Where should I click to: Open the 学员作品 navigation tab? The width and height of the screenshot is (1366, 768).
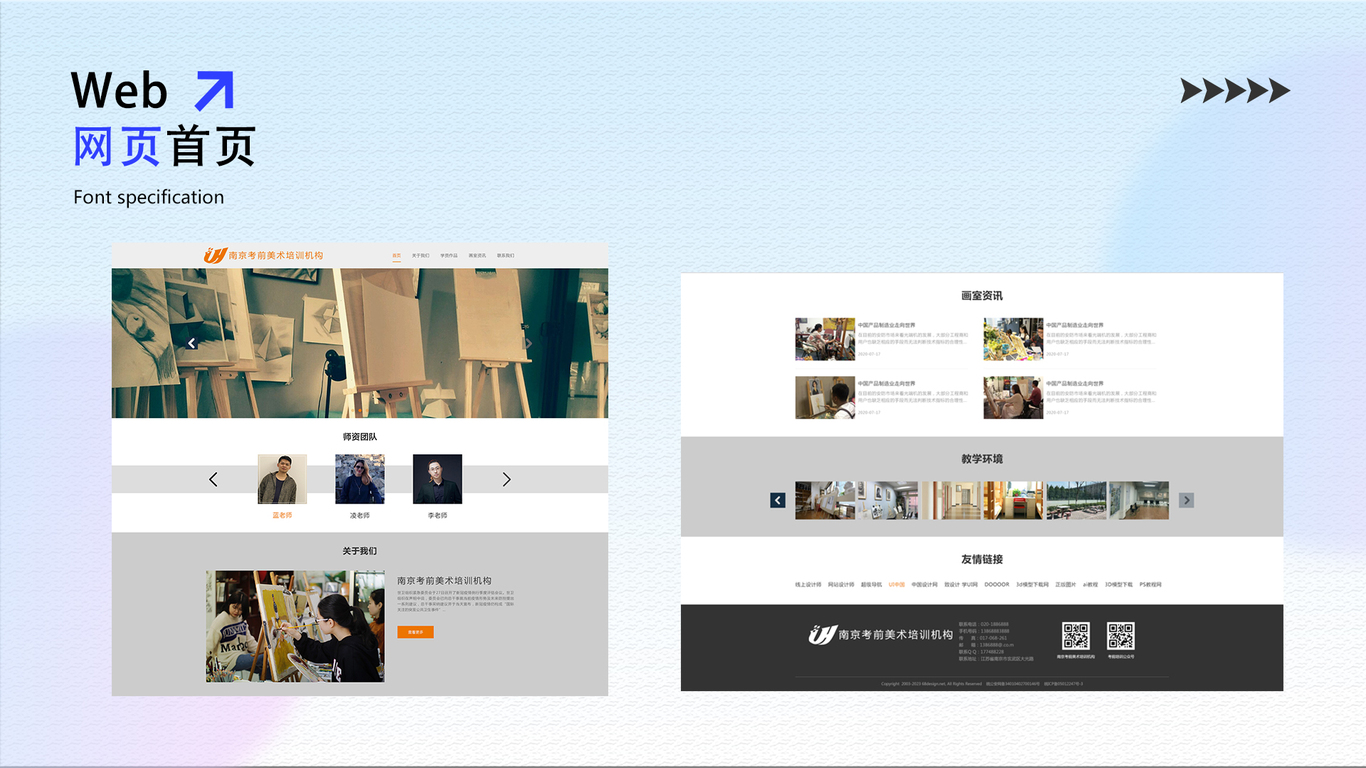[x=449, y=255]
